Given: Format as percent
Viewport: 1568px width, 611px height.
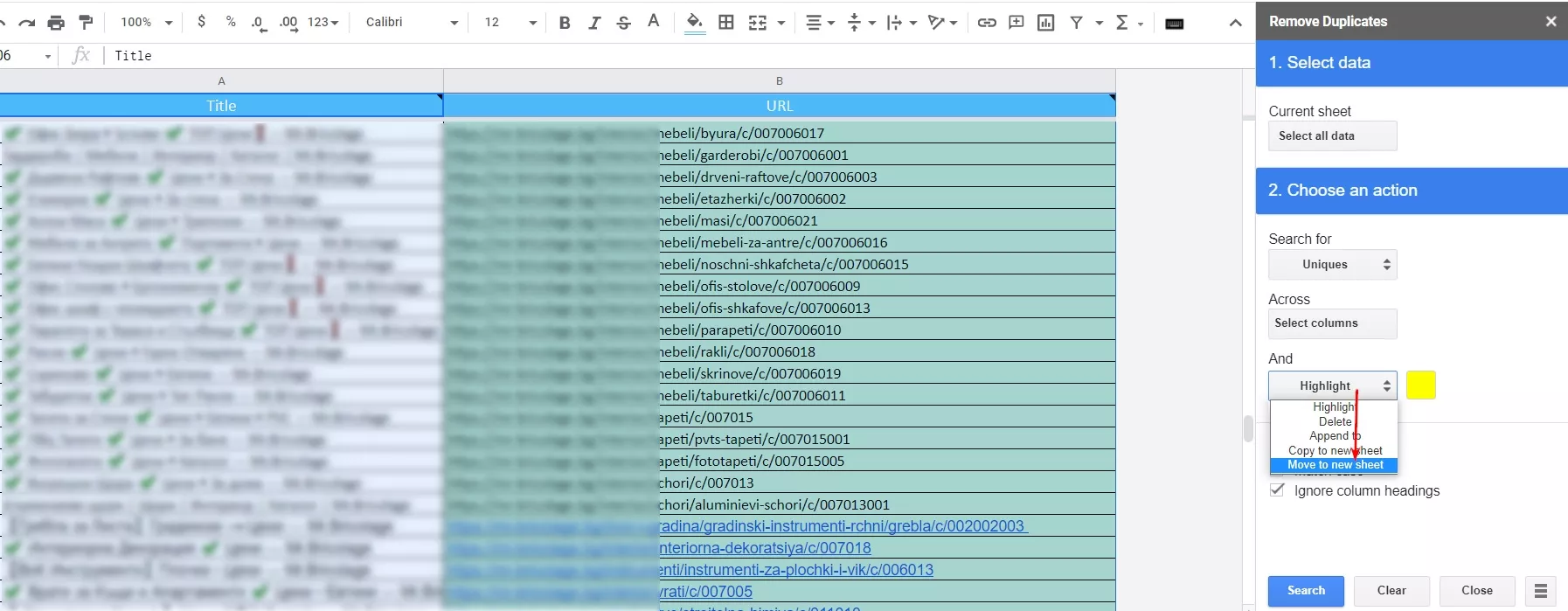Looking at the screenshot, I should [x=231, y=22].
